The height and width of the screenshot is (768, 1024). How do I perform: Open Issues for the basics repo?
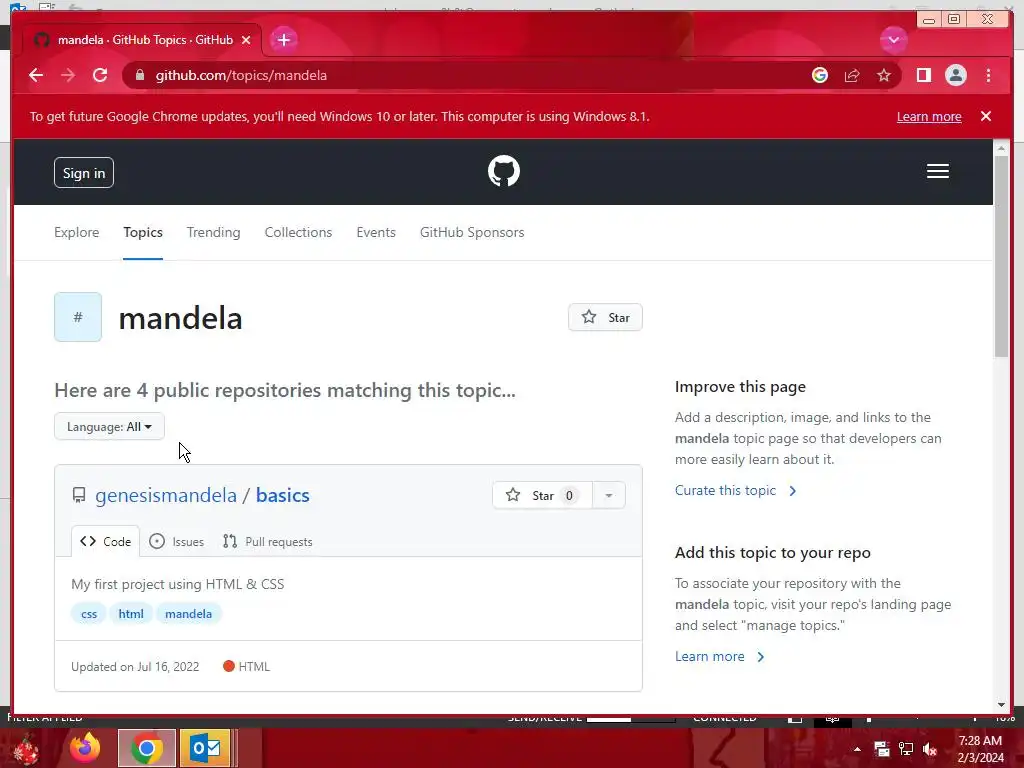(x=176, y=541)
